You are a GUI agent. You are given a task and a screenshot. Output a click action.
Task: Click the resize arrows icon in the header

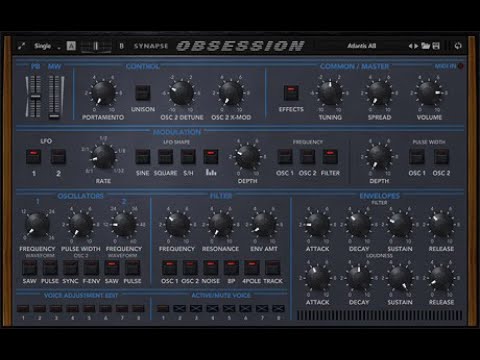pyautogui.click(x=22, y=46)
